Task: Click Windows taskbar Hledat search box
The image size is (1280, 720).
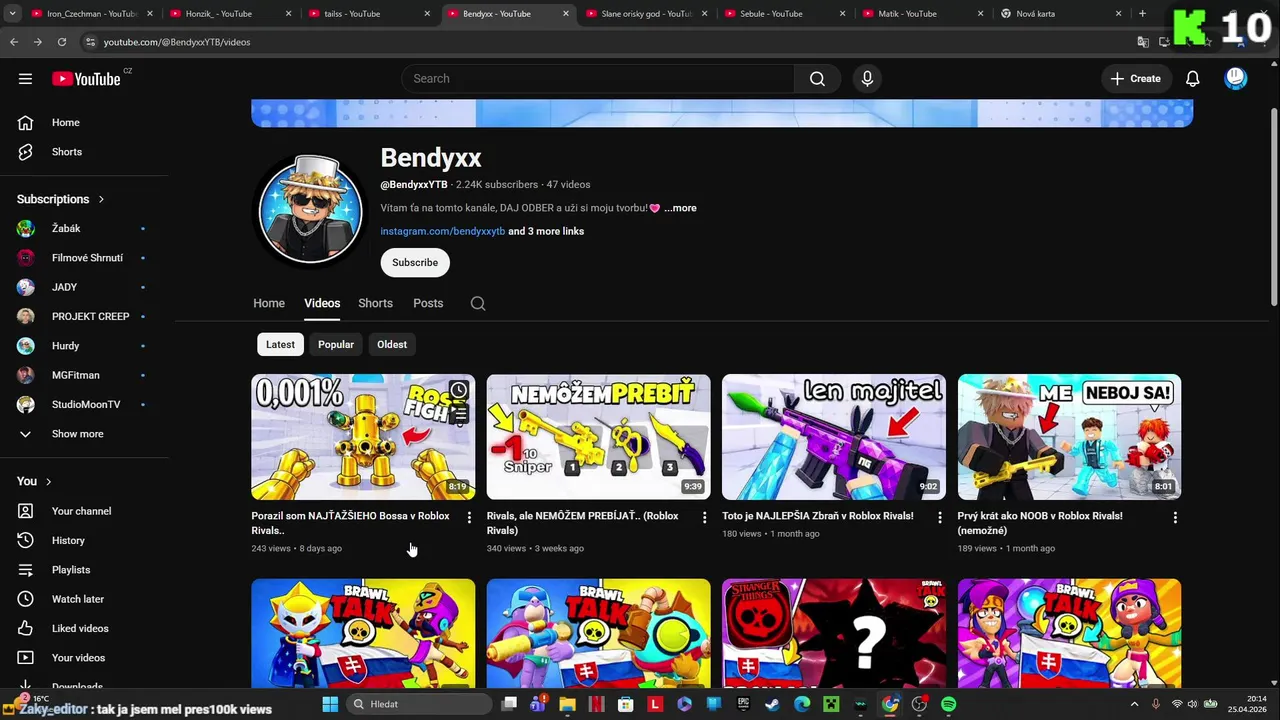Action: point(420,704)
